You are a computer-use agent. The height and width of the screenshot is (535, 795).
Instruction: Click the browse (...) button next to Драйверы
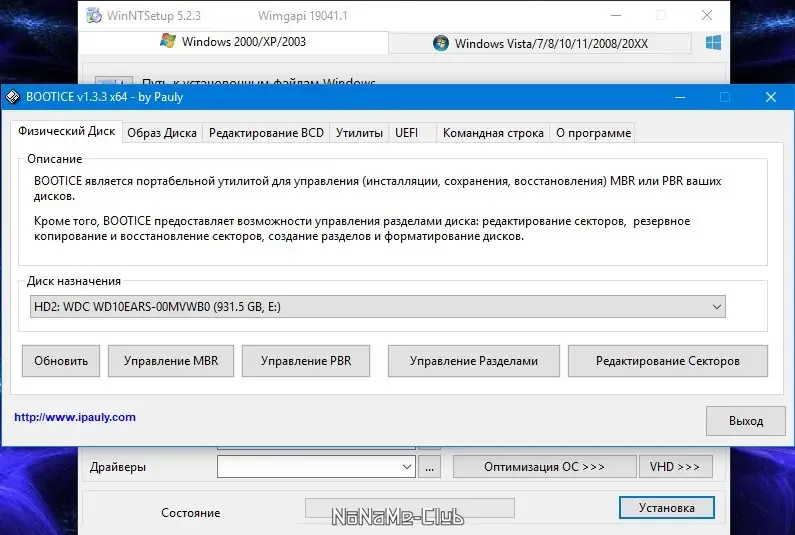tap(429, 467)
